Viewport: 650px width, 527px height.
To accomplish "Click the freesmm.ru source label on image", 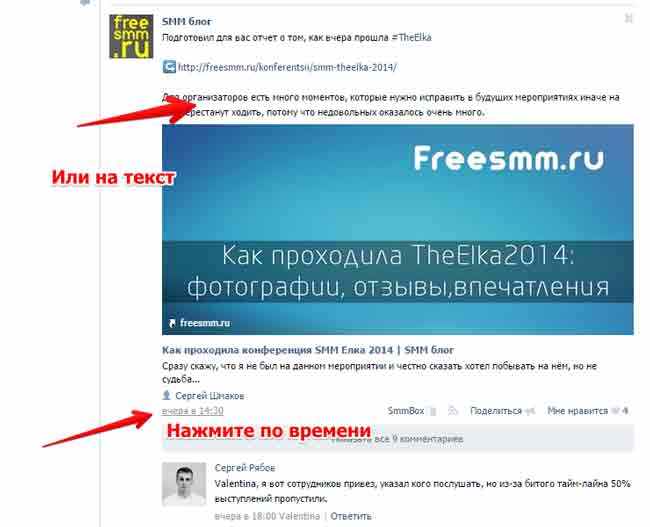I will [200, 323].
